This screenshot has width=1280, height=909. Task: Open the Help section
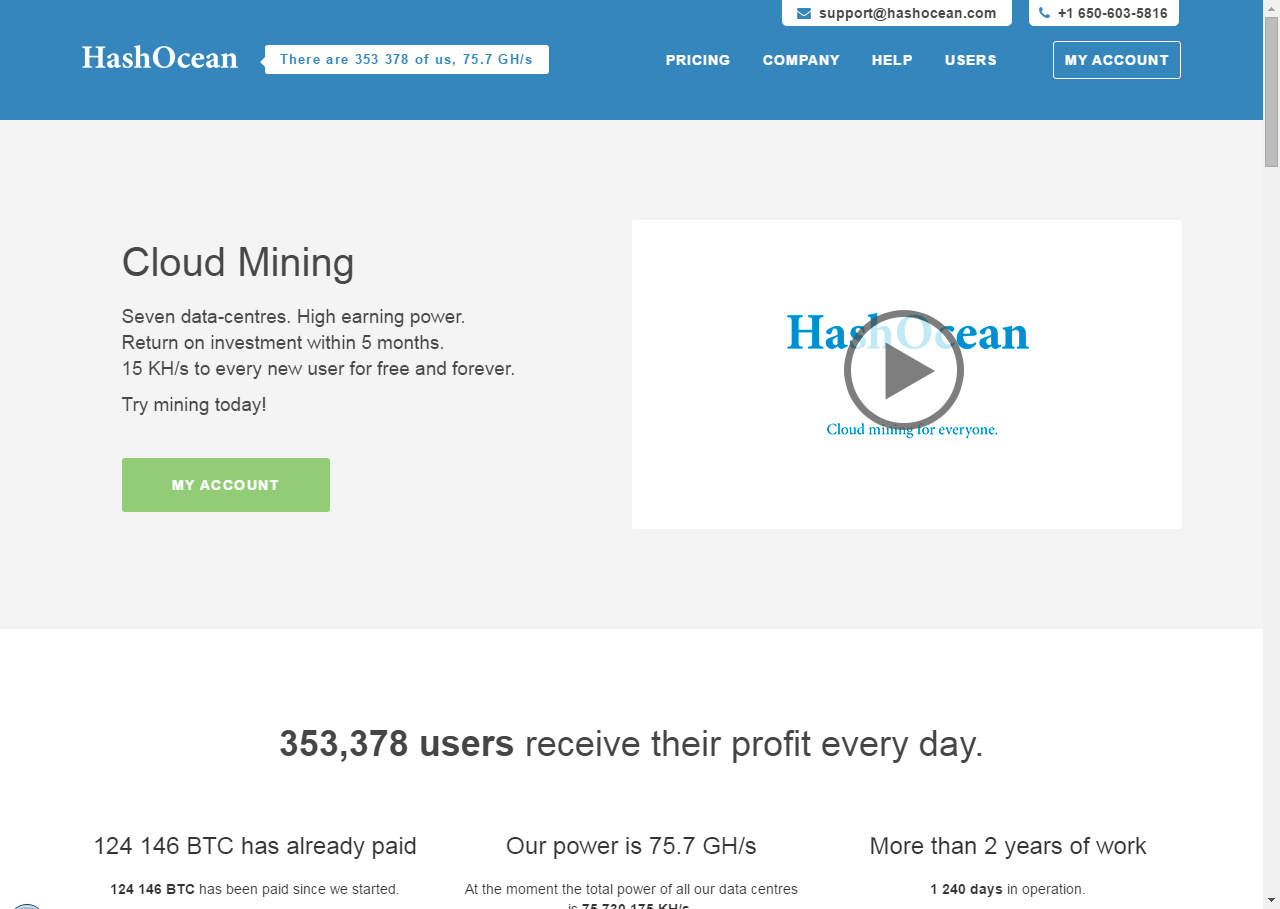[x=892, y=60]
